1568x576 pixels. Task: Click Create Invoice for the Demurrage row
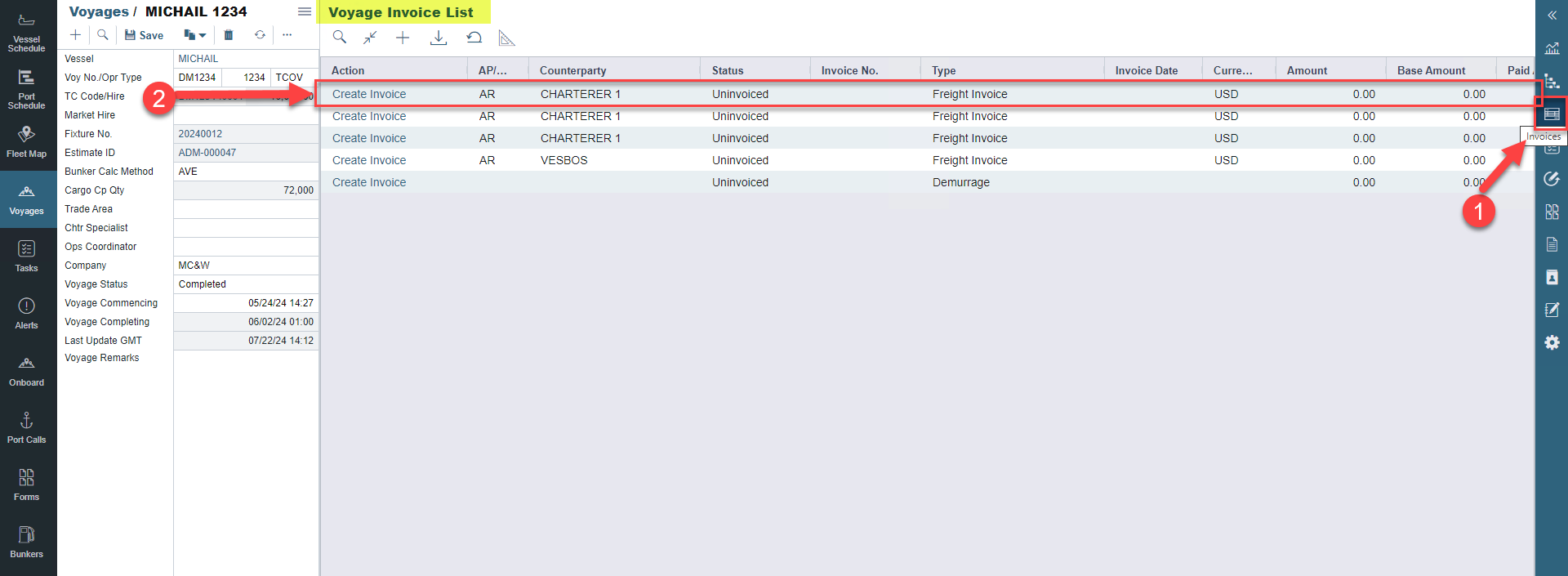click(x=369, y=182)
